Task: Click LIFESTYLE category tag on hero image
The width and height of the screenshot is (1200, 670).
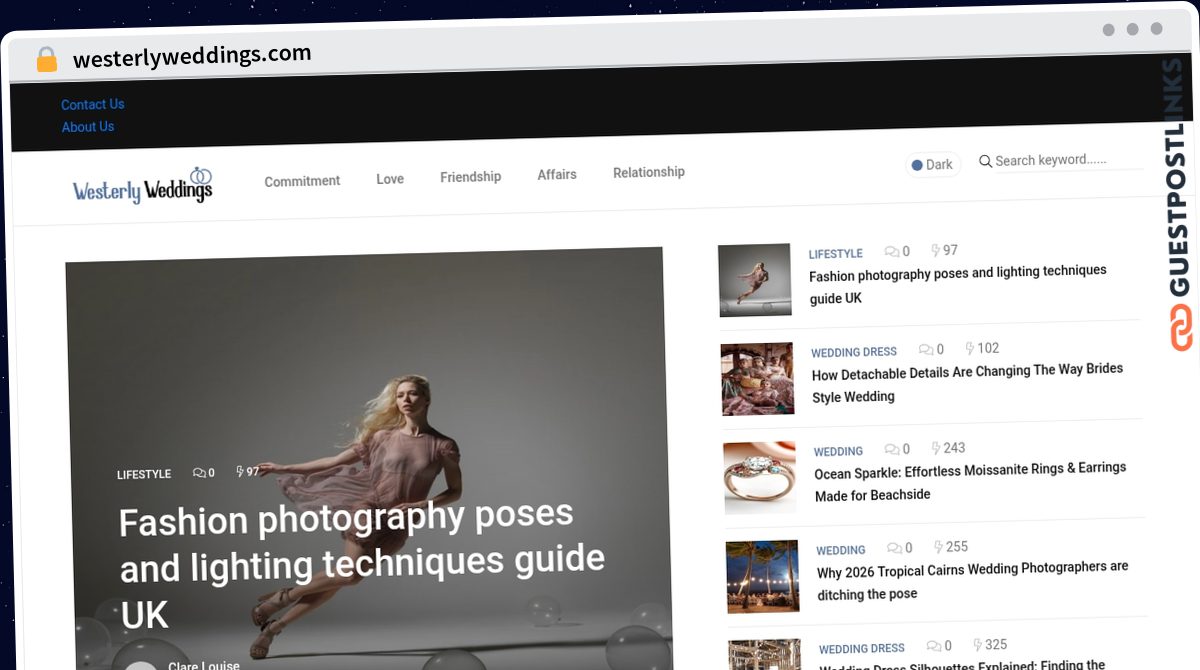Action: [144, 474]
